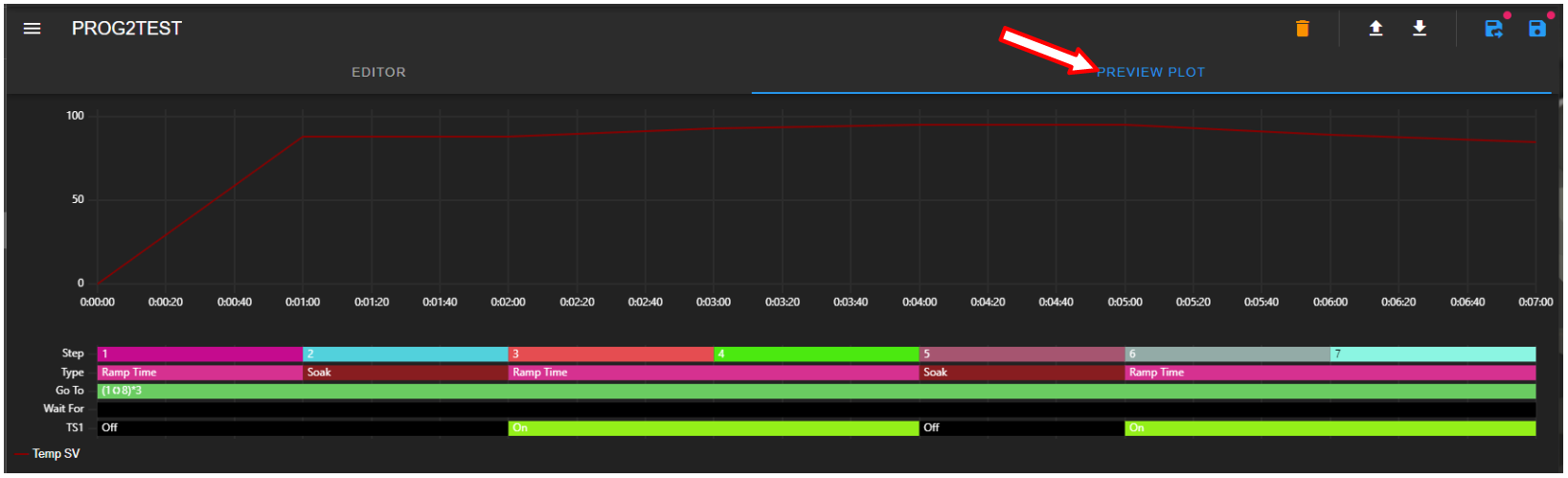The width and height of the screenshot is (1568, 478).
Task: Click the Step row label
Action: point(73,353)
